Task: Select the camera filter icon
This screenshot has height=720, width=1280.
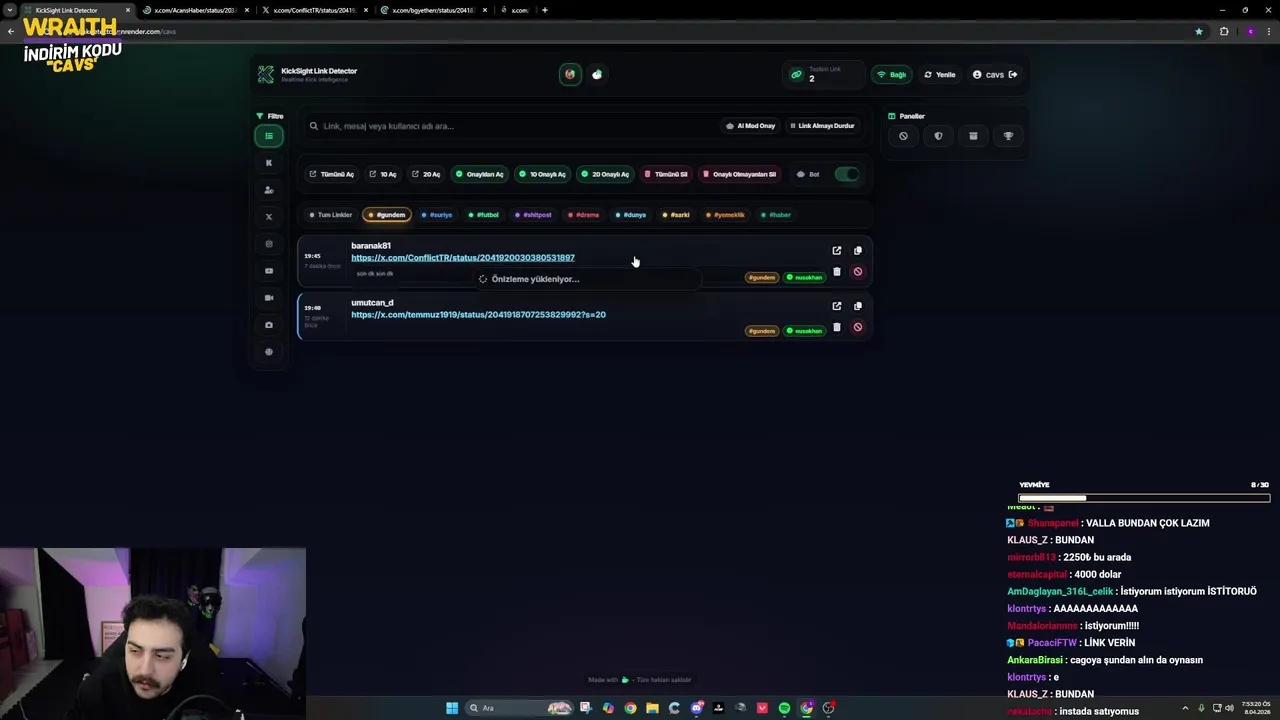Action: coord(268,325)
